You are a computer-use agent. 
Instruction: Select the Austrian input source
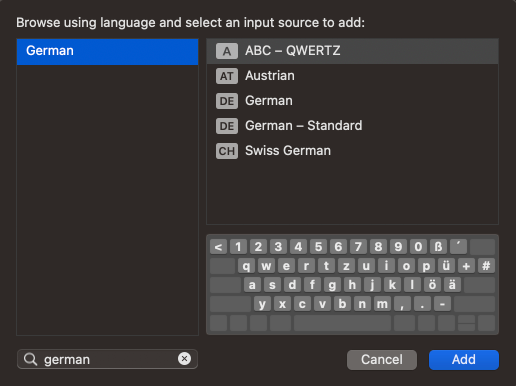click(x=352, y=76)
